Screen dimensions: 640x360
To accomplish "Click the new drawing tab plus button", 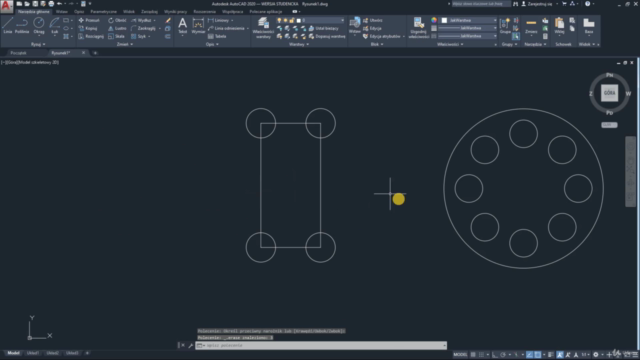I will pos(95,53).
